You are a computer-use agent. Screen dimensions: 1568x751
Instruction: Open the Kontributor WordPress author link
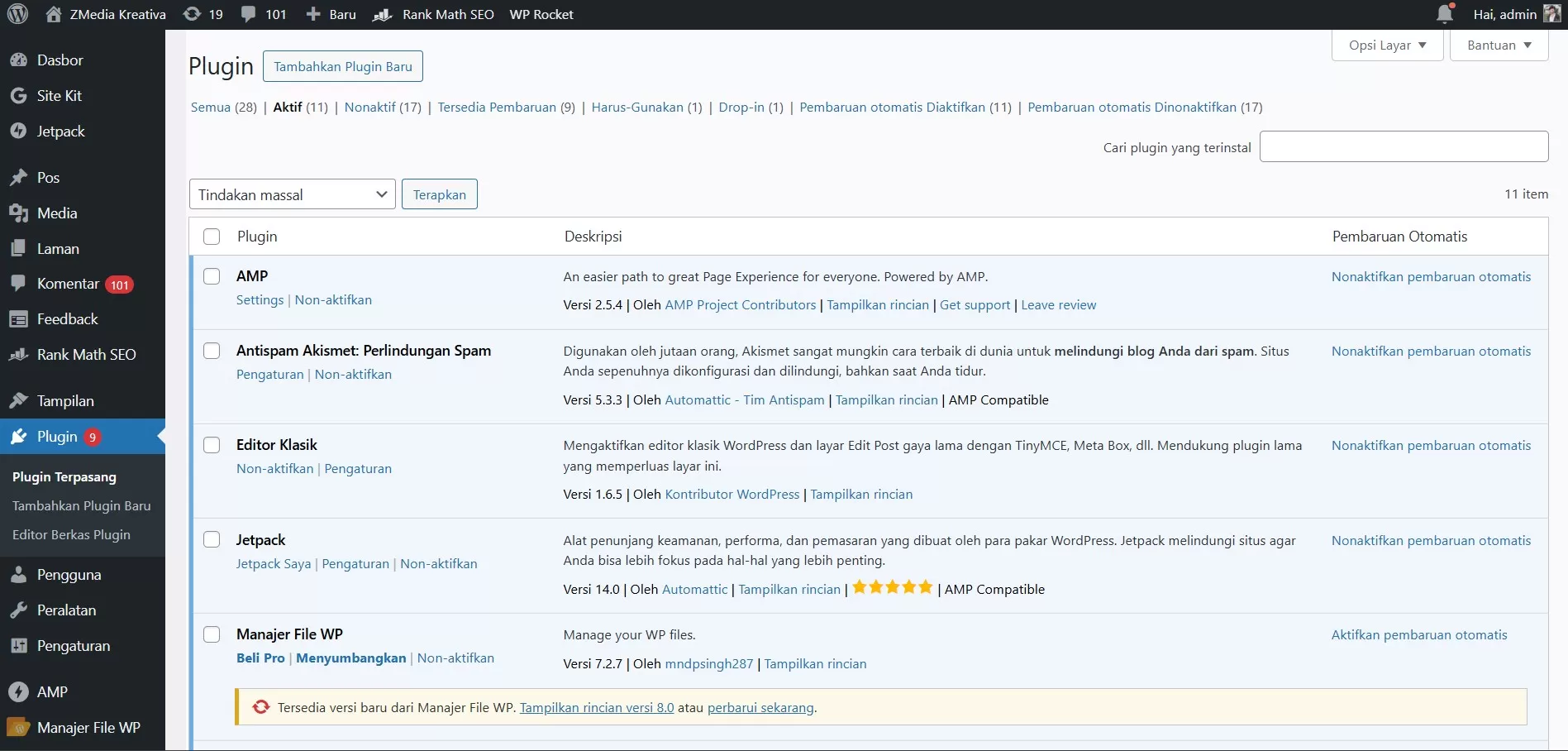732,495
